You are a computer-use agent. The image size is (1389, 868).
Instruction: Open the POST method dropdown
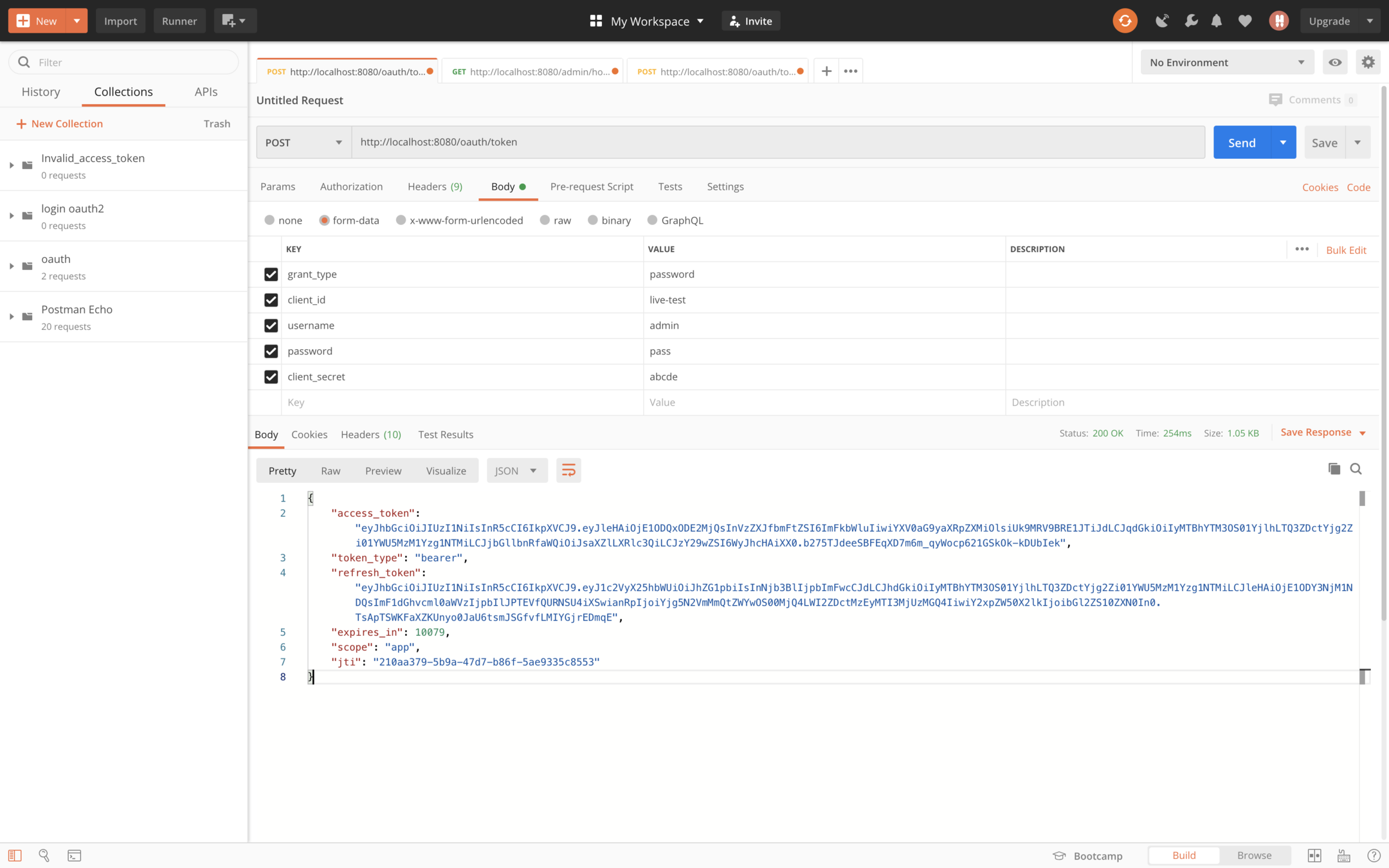304,142
